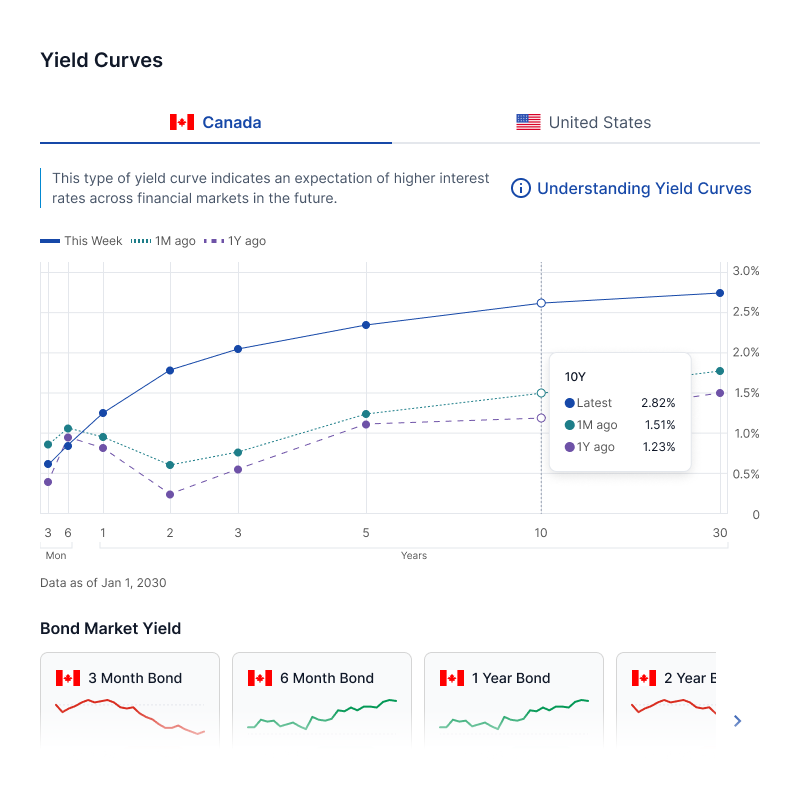800x800 pixels.
Task: Click the 2 Year Bond flag icon
Action: pyautogui.click(x=643, y=678)
